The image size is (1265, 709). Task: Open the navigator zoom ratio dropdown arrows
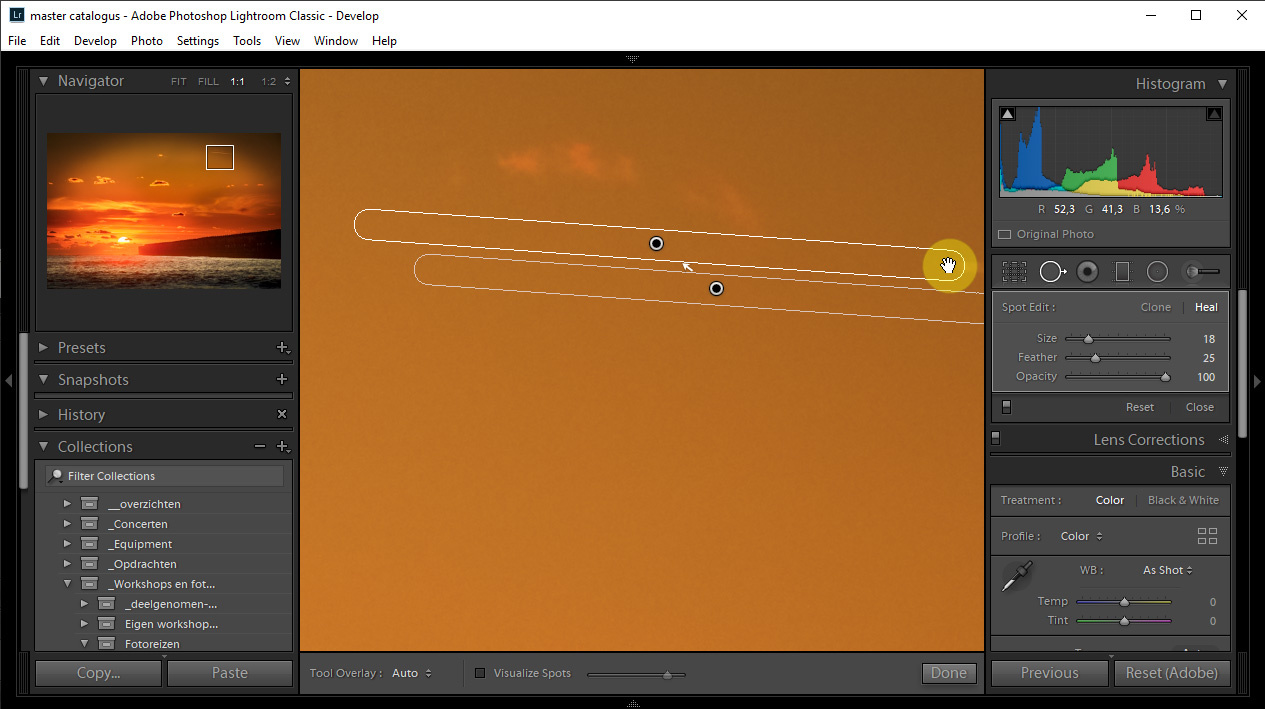(287, 81)
